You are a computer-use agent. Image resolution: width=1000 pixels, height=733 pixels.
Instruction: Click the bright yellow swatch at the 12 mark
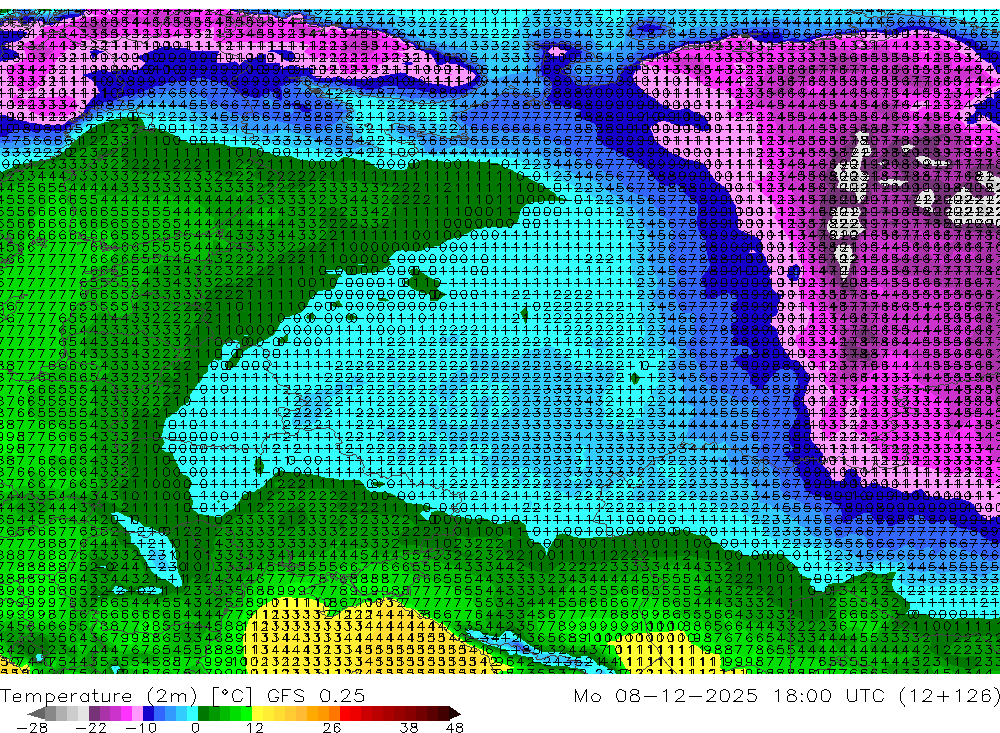[257, 713]
